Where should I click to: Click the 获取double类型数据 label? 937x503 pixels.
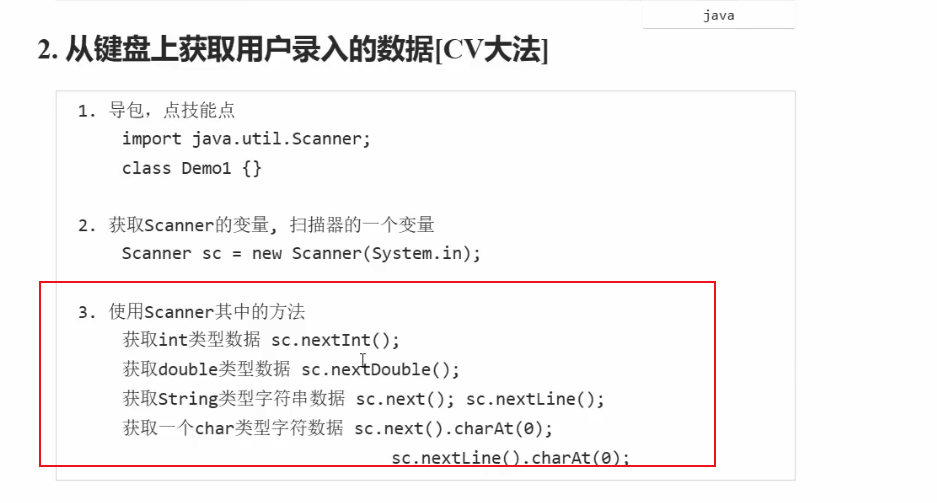click(x=206, y=370)
